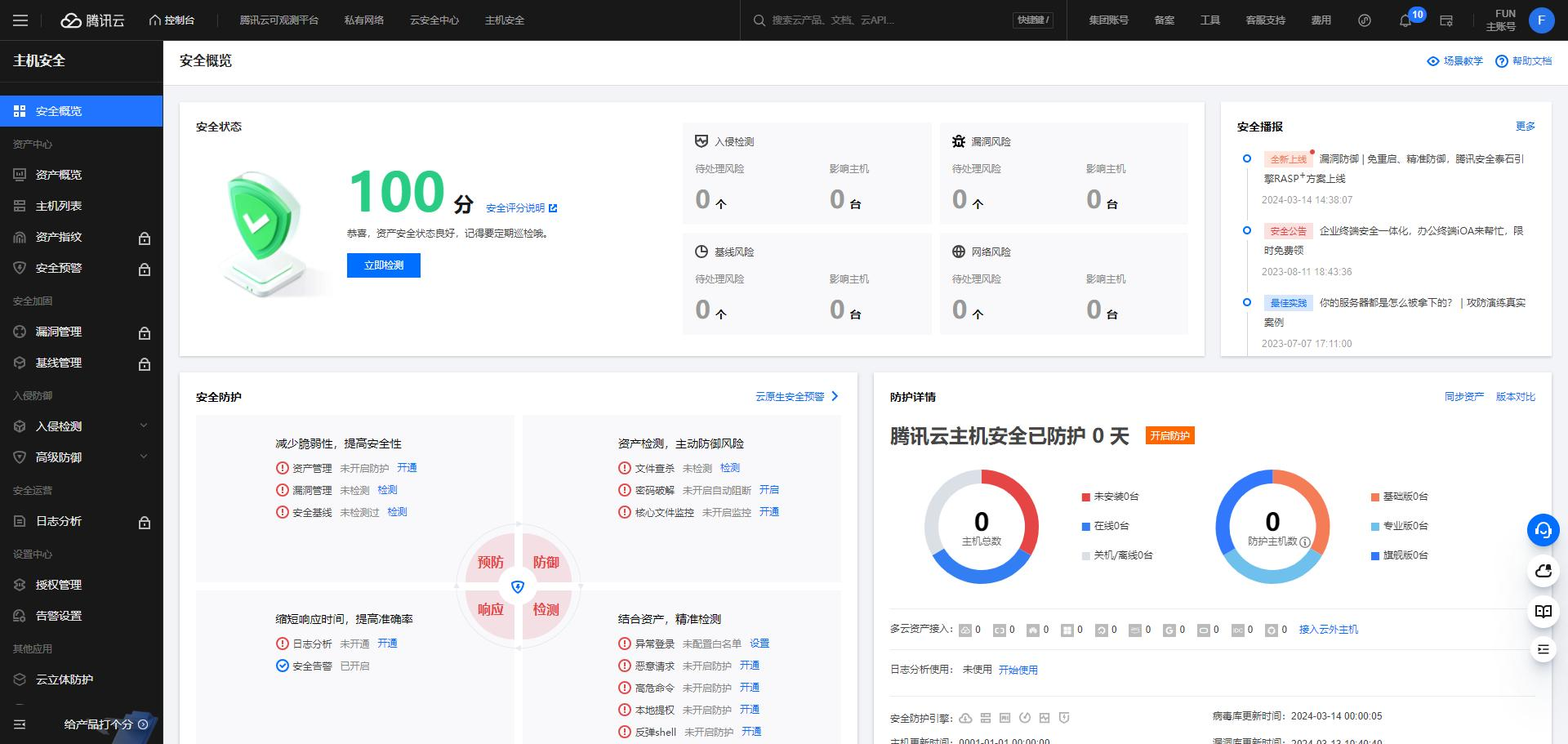Click the floating cloud icon button

coord(1543,571)
